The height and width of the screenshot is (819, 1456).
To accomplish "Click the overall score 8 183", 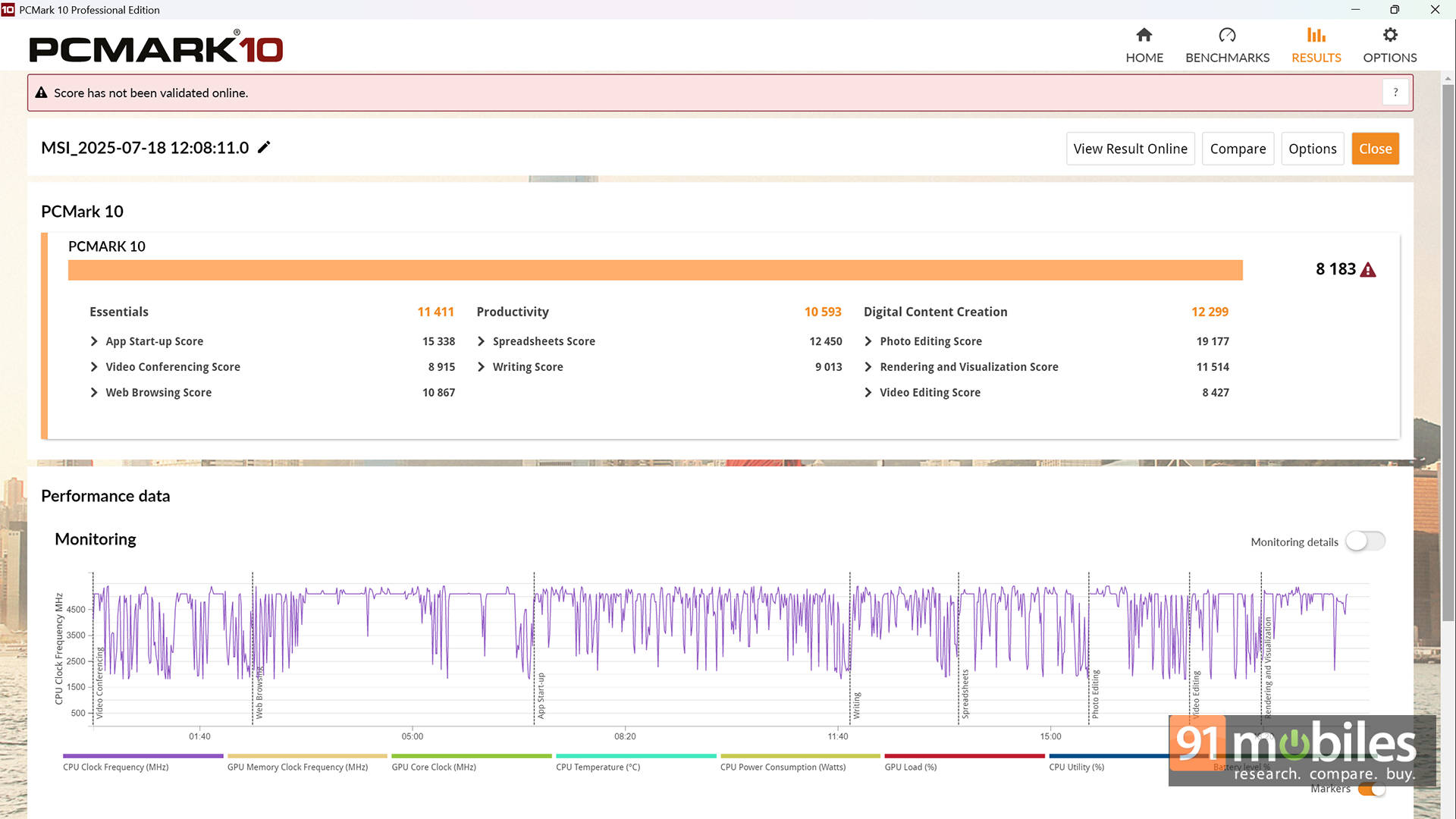I will 1335,269.
